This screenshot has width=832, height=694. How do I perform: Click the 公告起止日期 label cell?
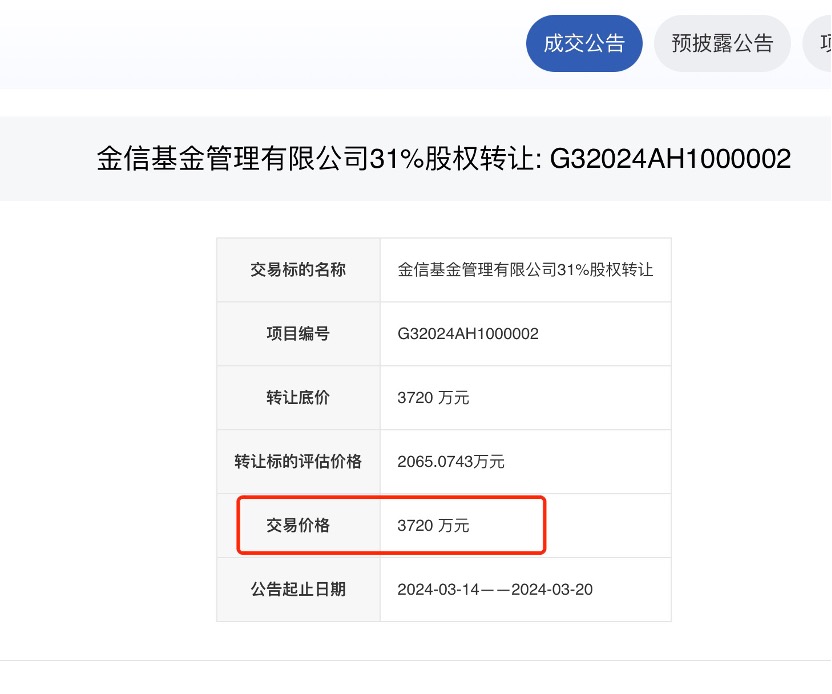(298, 589)
